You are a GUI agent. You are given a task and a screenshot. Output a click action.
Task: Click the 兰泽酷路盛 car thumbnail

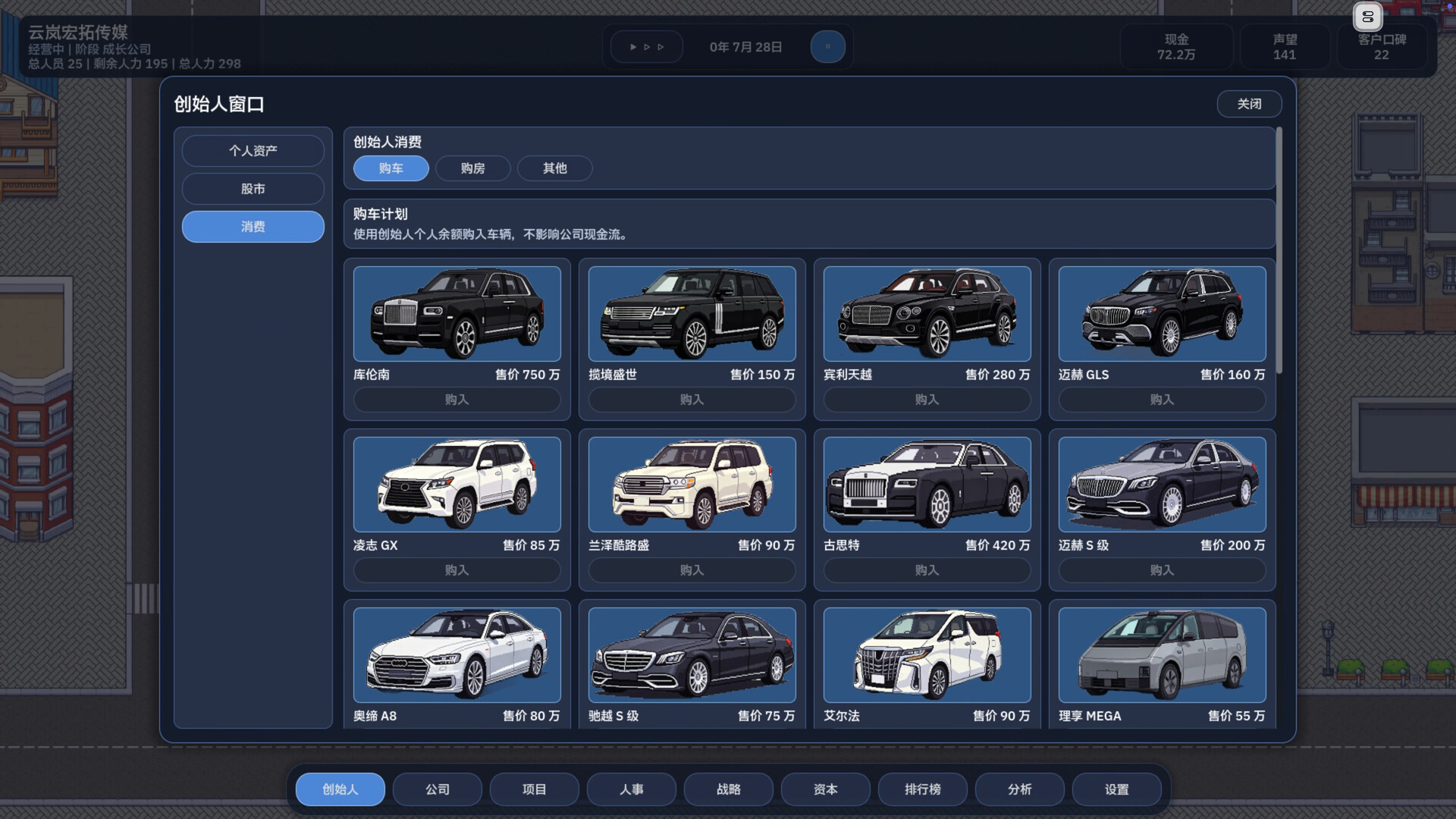click(x=692, y=484)
